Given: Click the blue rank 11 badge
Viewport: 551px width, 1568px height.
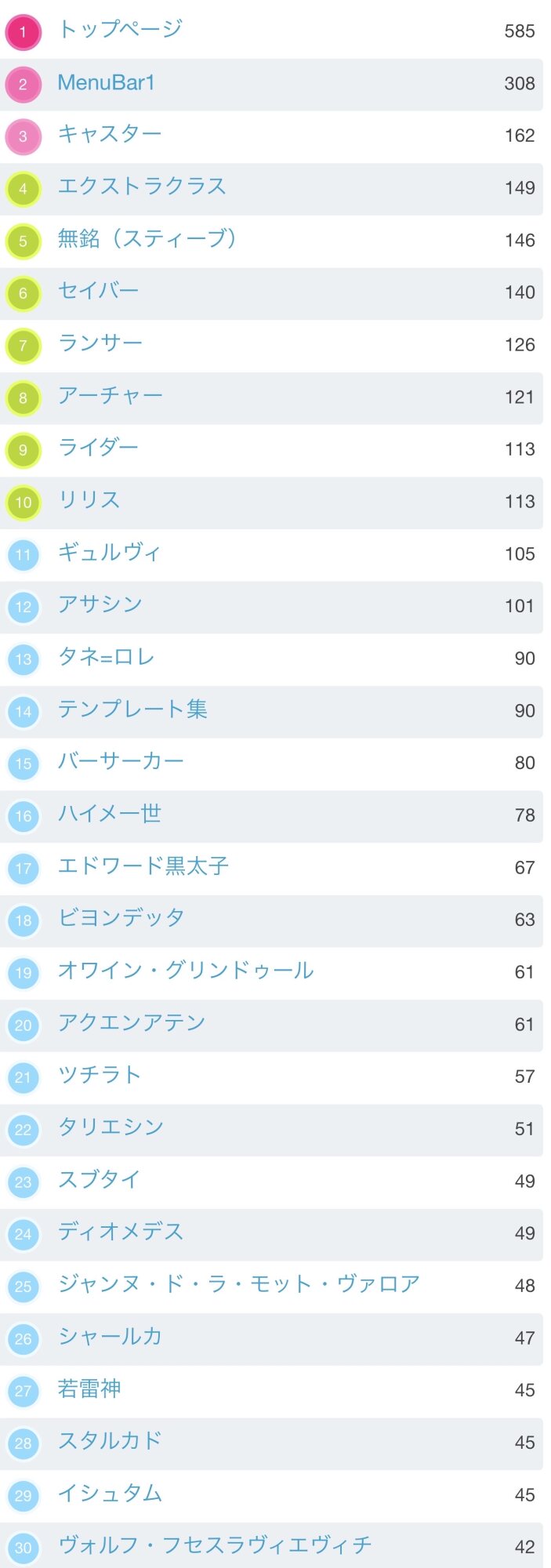Looking at the screenshot, I should tap(23, 555).
